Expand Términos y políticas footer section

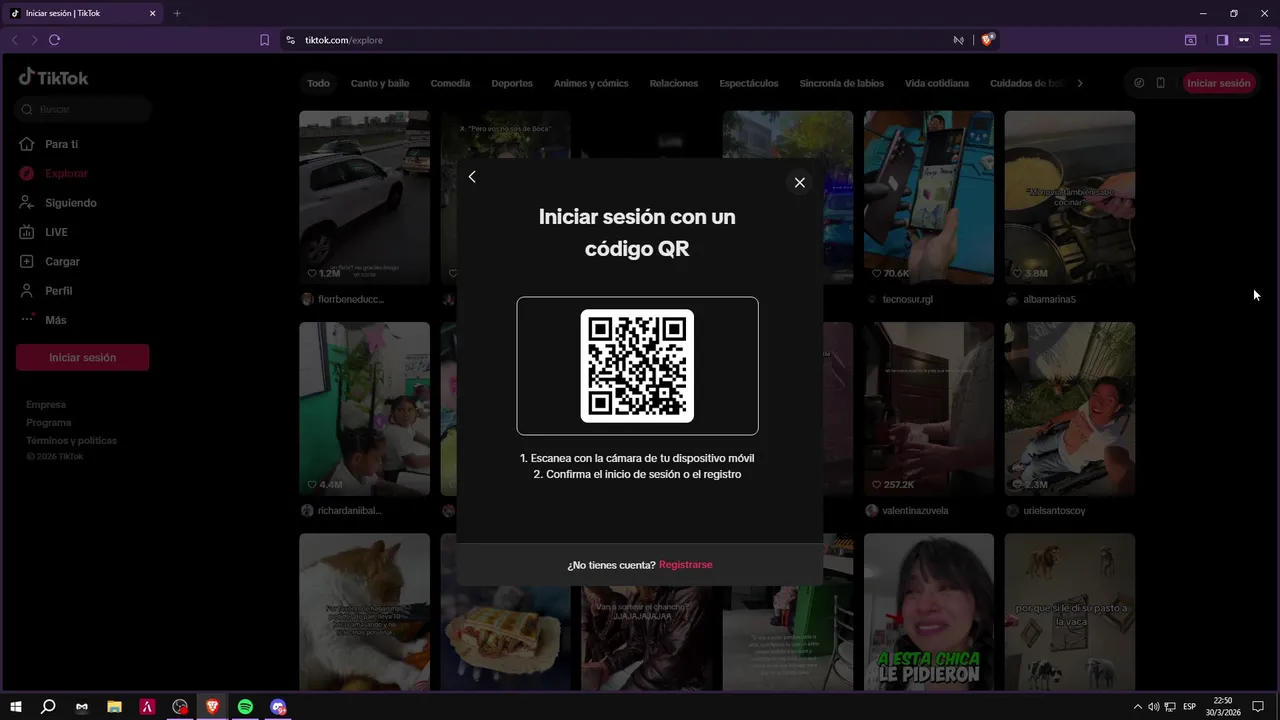(x=71, y=440)
